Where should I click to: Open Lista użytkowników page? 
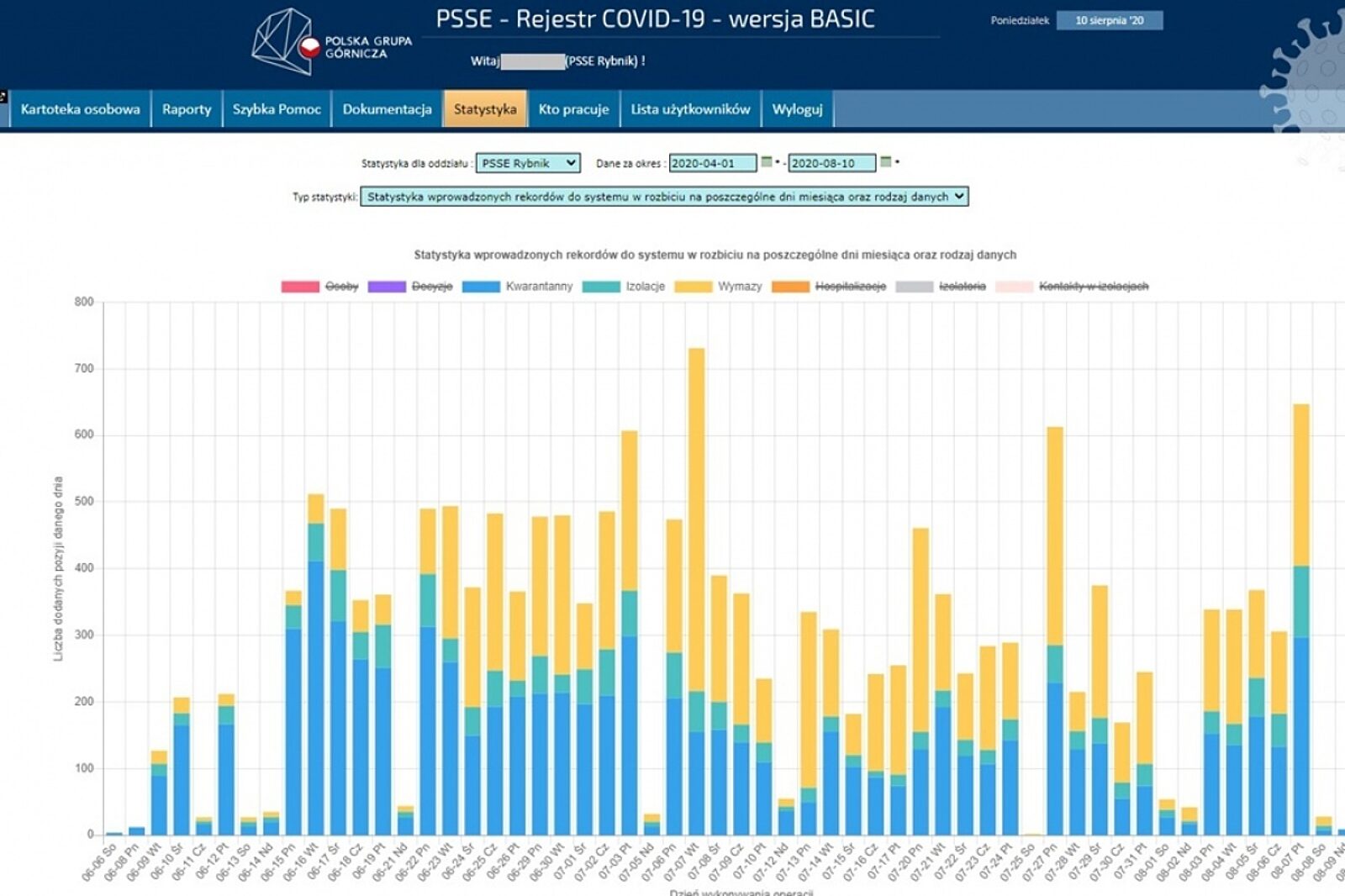690,109
